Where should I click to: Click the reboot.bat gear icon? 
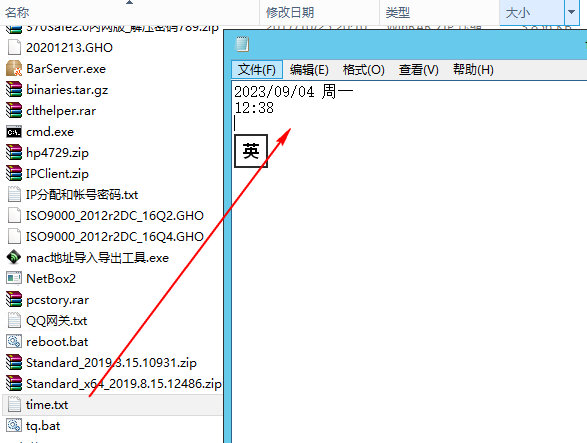click(14, 342)
